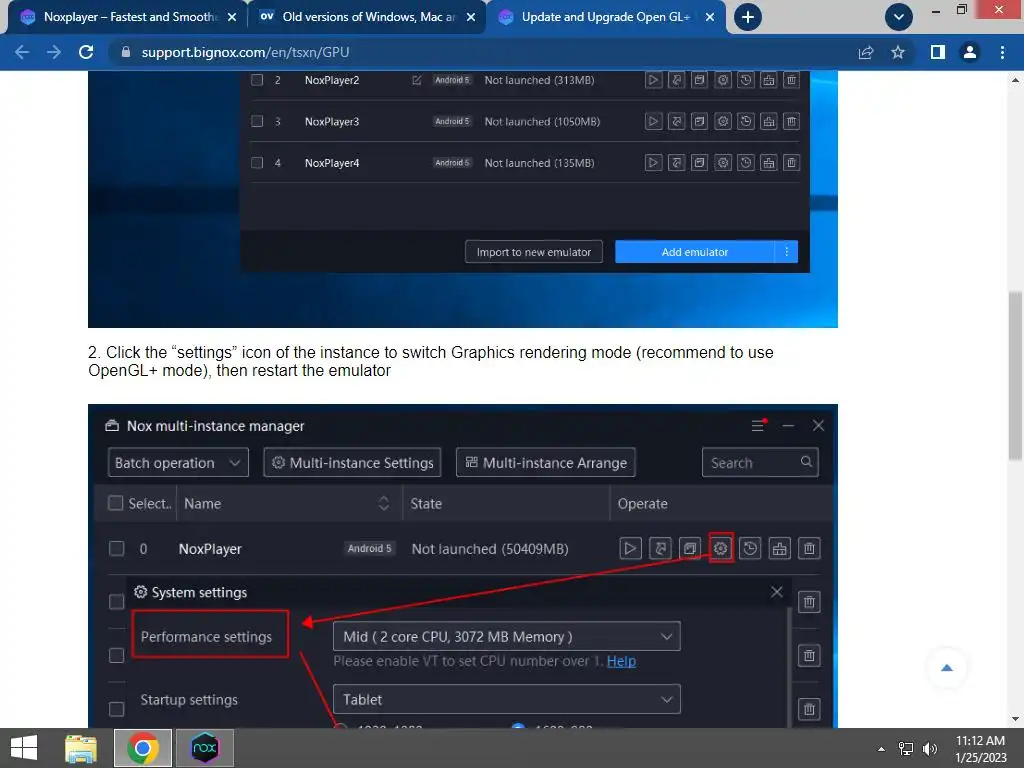Viewport: 1024px width, 768px height.
Task: Open File Explorer from the taskbar
Action: click(x=81, y=748)
